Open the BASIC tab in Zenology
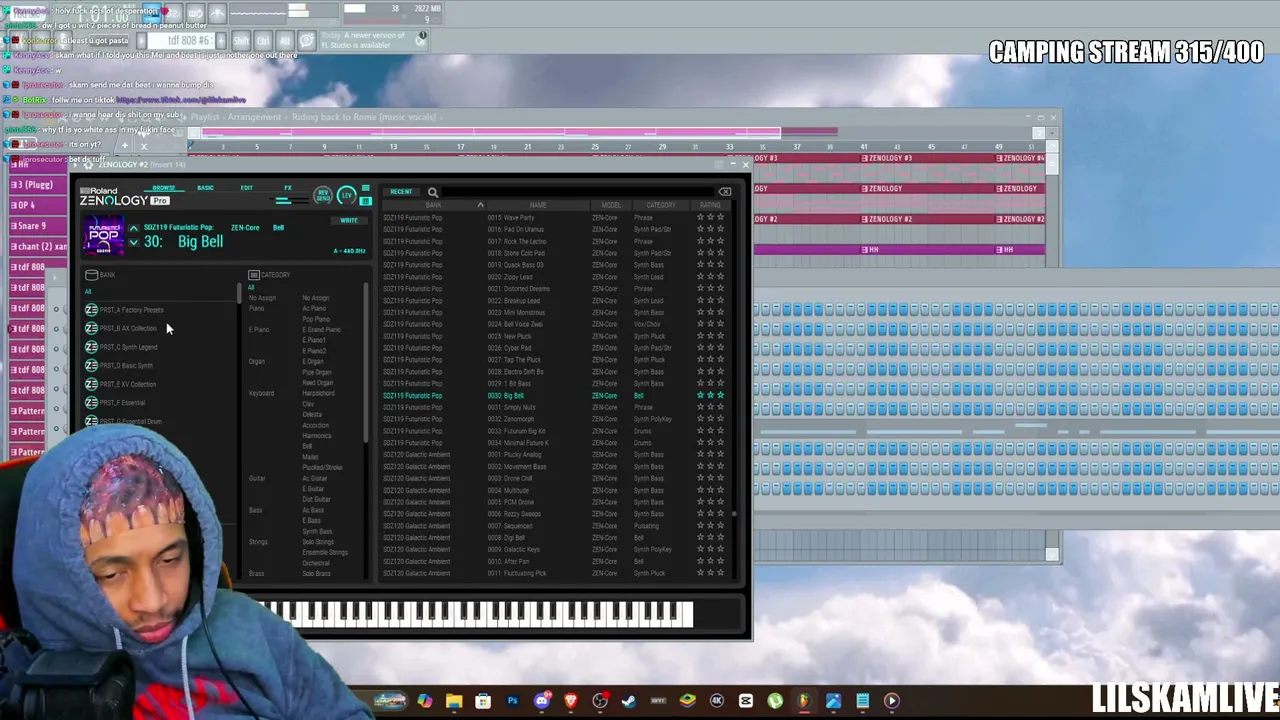Image resolution: width=1280 pixels, height=720 pixels. point(205,188)
